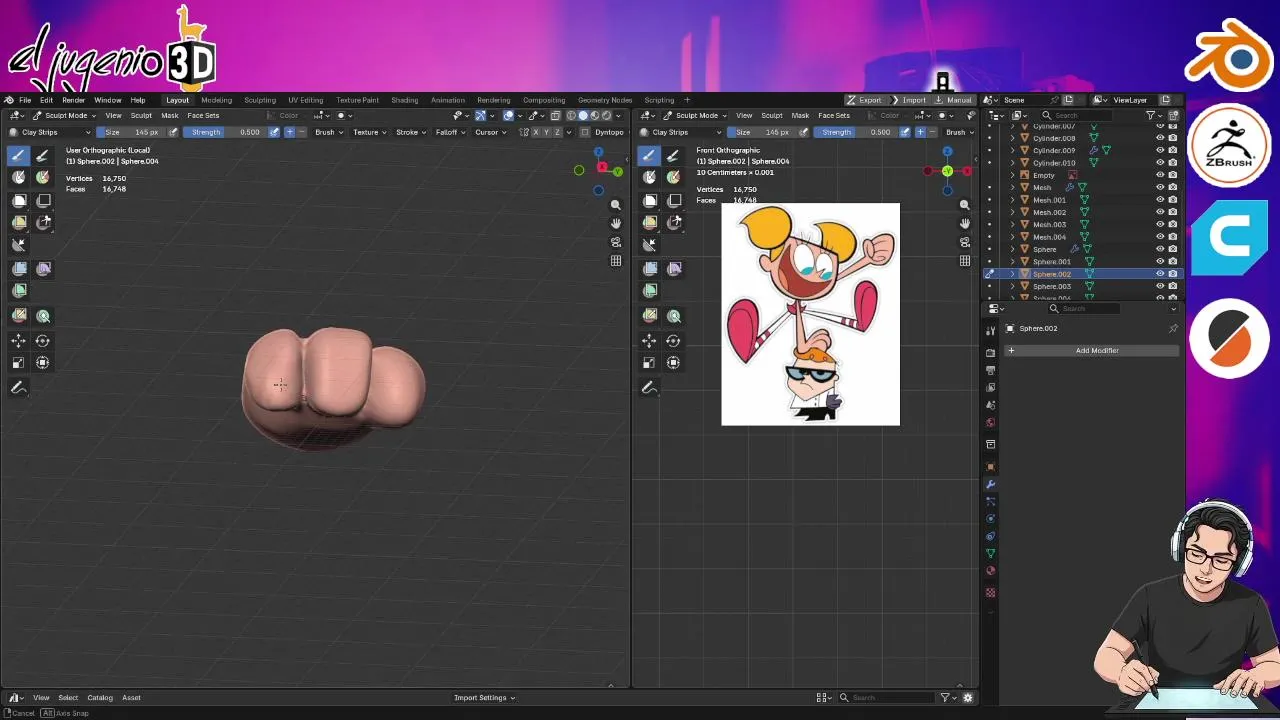Click the pan hand icon in left viewport

point(616,223)
